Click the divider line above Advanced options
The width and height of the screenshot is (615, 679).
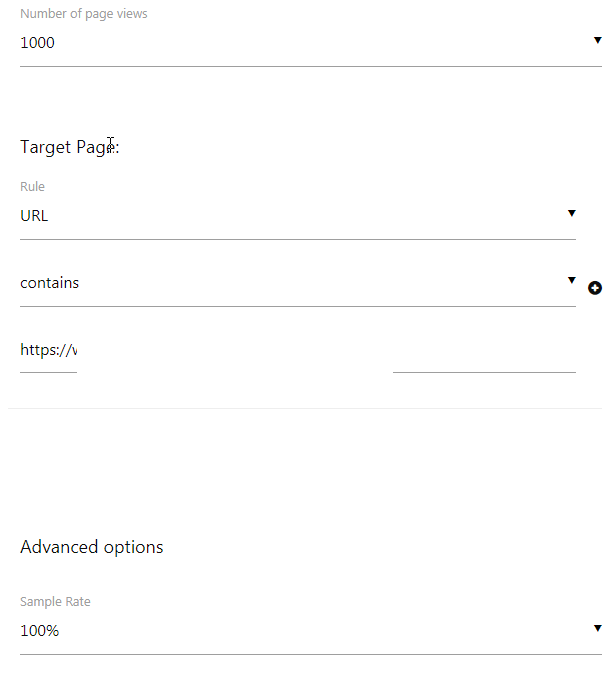[x=305, y=408]
